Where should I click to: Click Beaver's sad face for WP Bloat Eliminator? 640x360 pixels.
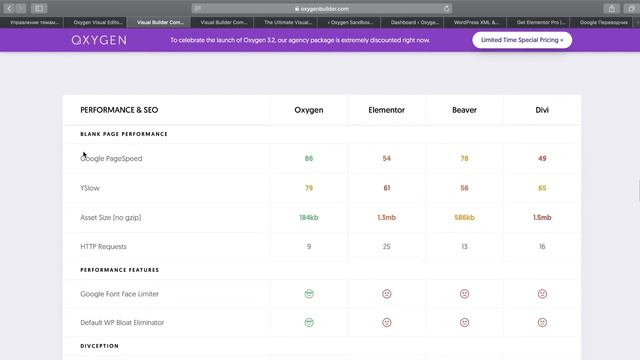point(464,322)
